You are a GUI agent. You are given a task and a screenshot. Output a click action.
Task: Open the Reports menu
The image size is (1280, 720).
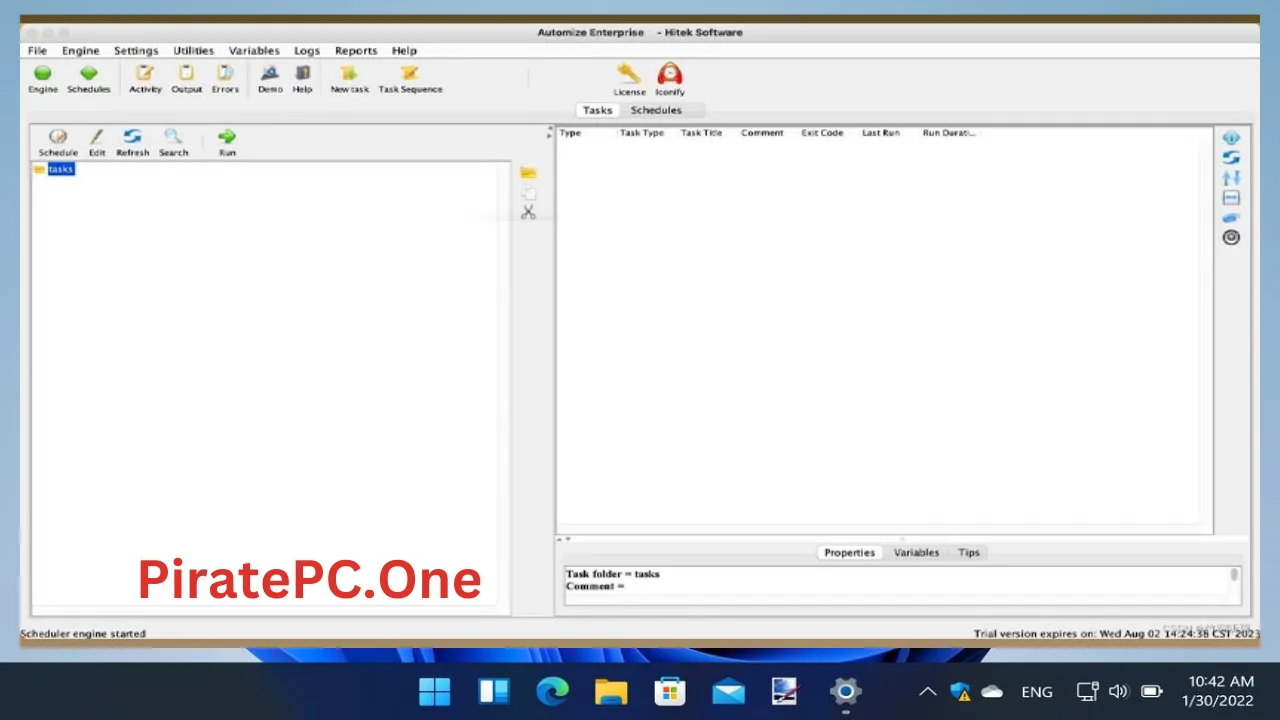tap(356, 50)
